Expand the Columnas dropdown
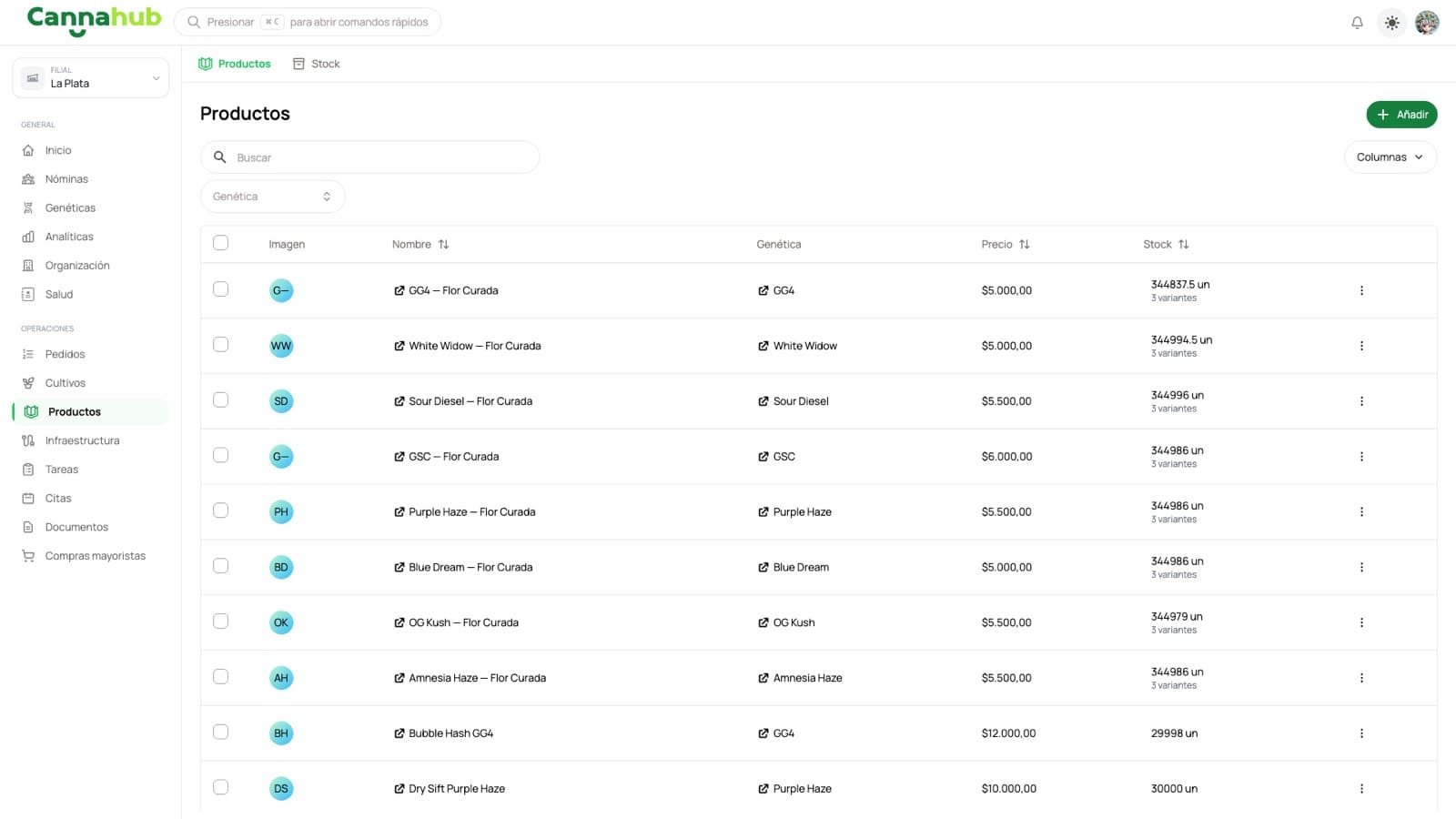 [1390, 157]
